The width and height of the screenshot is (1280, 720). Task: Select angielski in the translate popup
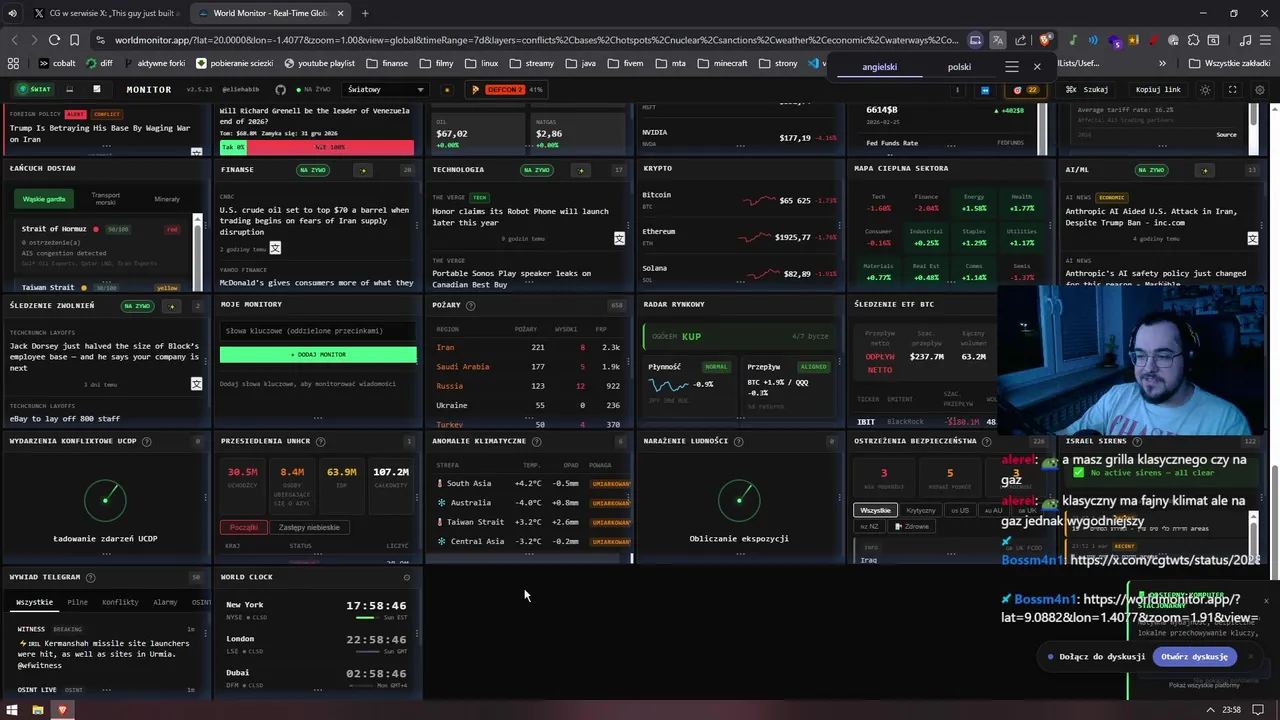pos(880,67)
